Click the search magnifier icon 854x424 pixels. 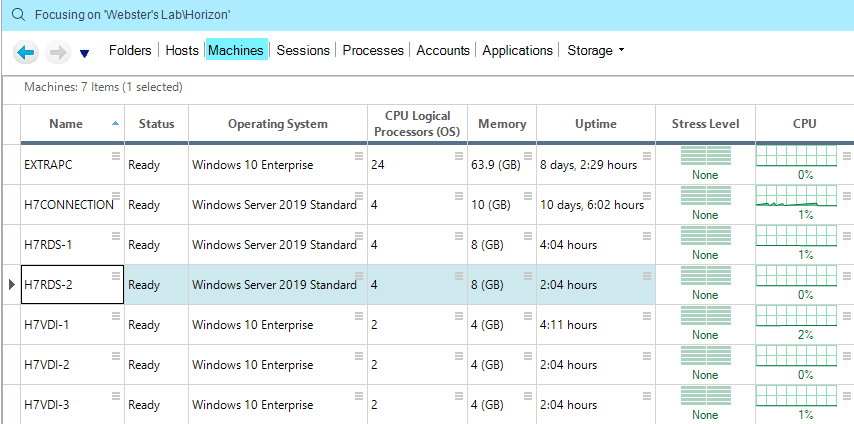[x=17, y=16]
